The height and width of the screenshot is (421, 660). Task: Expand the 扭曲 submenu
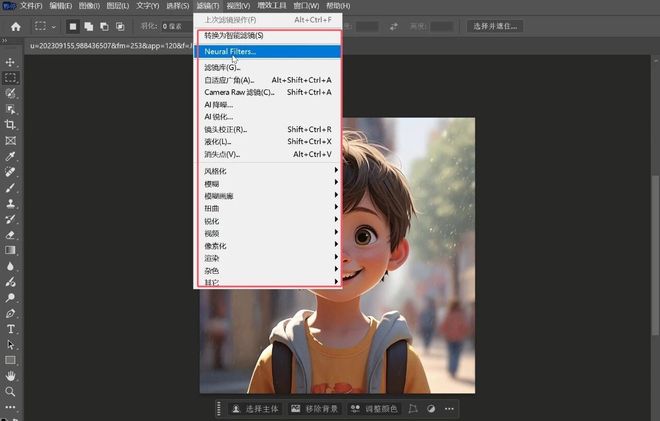click(x=268, y=208)
